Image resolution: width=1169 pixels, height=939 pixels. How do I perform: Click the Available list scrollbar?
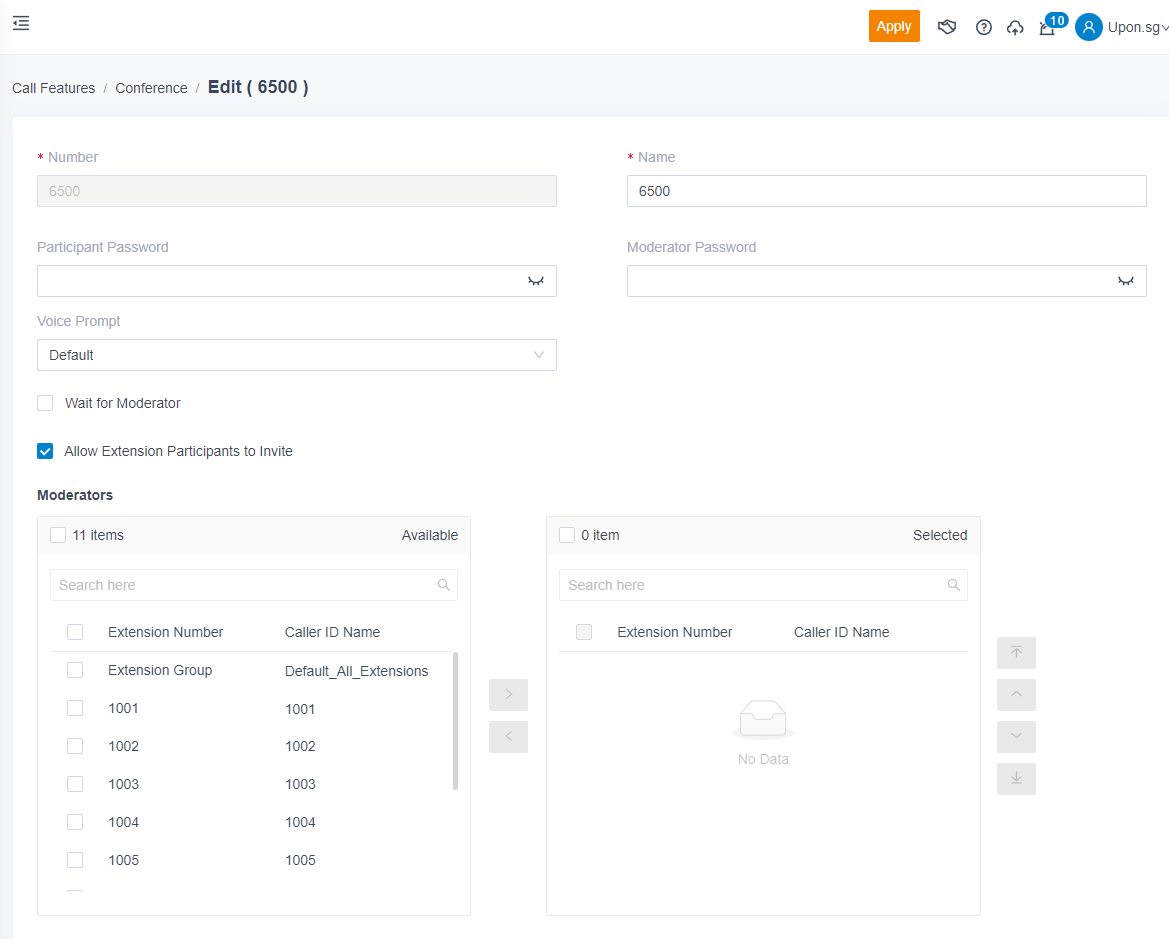[456, 720]
